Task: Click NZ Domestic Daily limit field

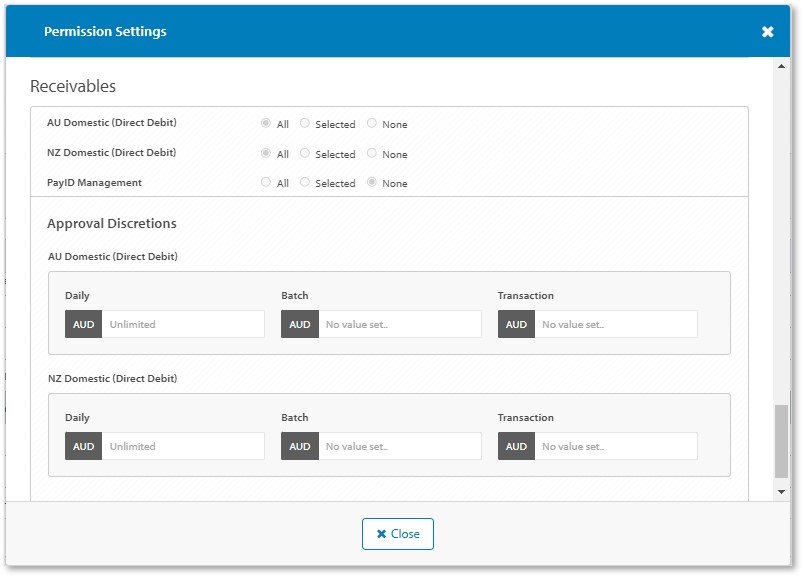Action: (183, 446)
